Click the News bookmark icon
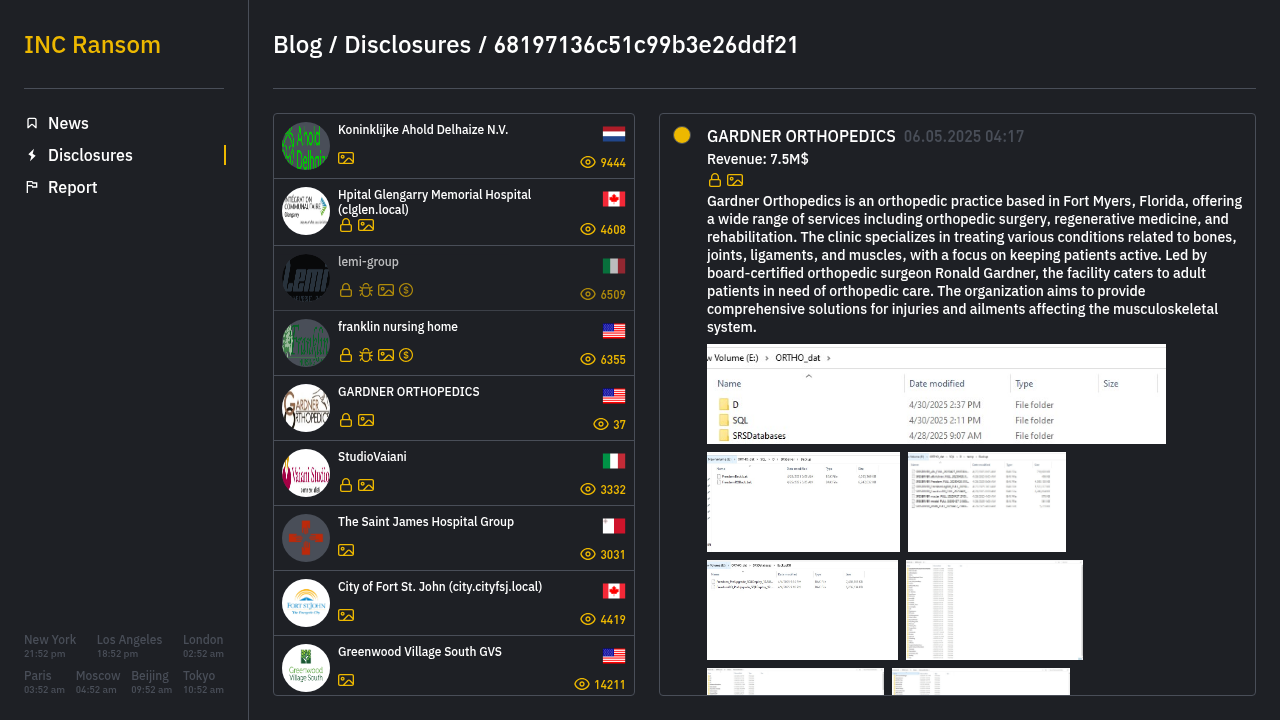Viewport: 1280px width, 720px height. click(x=32, y=123)
